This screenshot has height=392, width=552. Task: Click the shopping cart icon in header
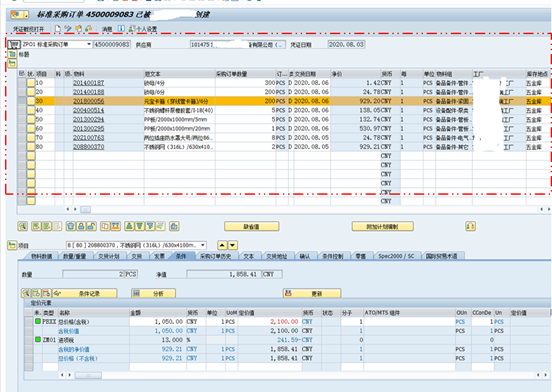[14, 45]
